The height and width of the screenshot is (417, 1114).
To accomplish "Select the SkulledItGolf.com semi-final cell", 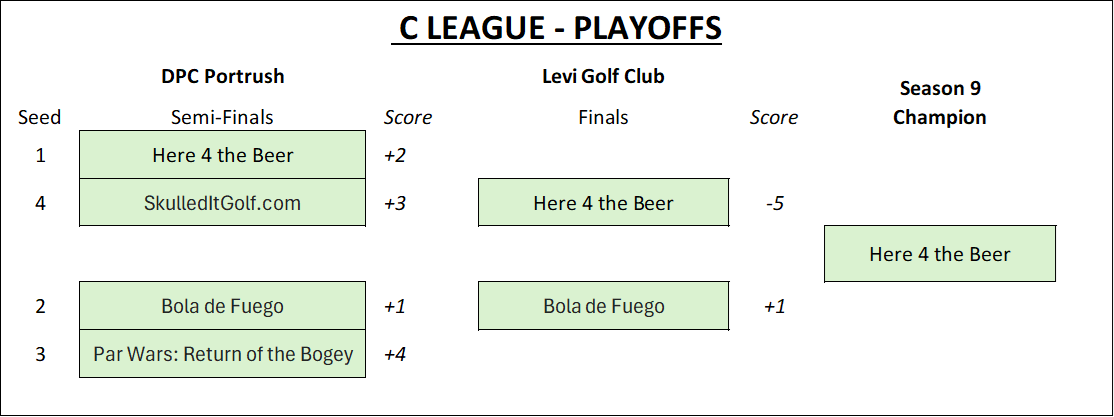I will pyautogui.click(x=223, y=203).
